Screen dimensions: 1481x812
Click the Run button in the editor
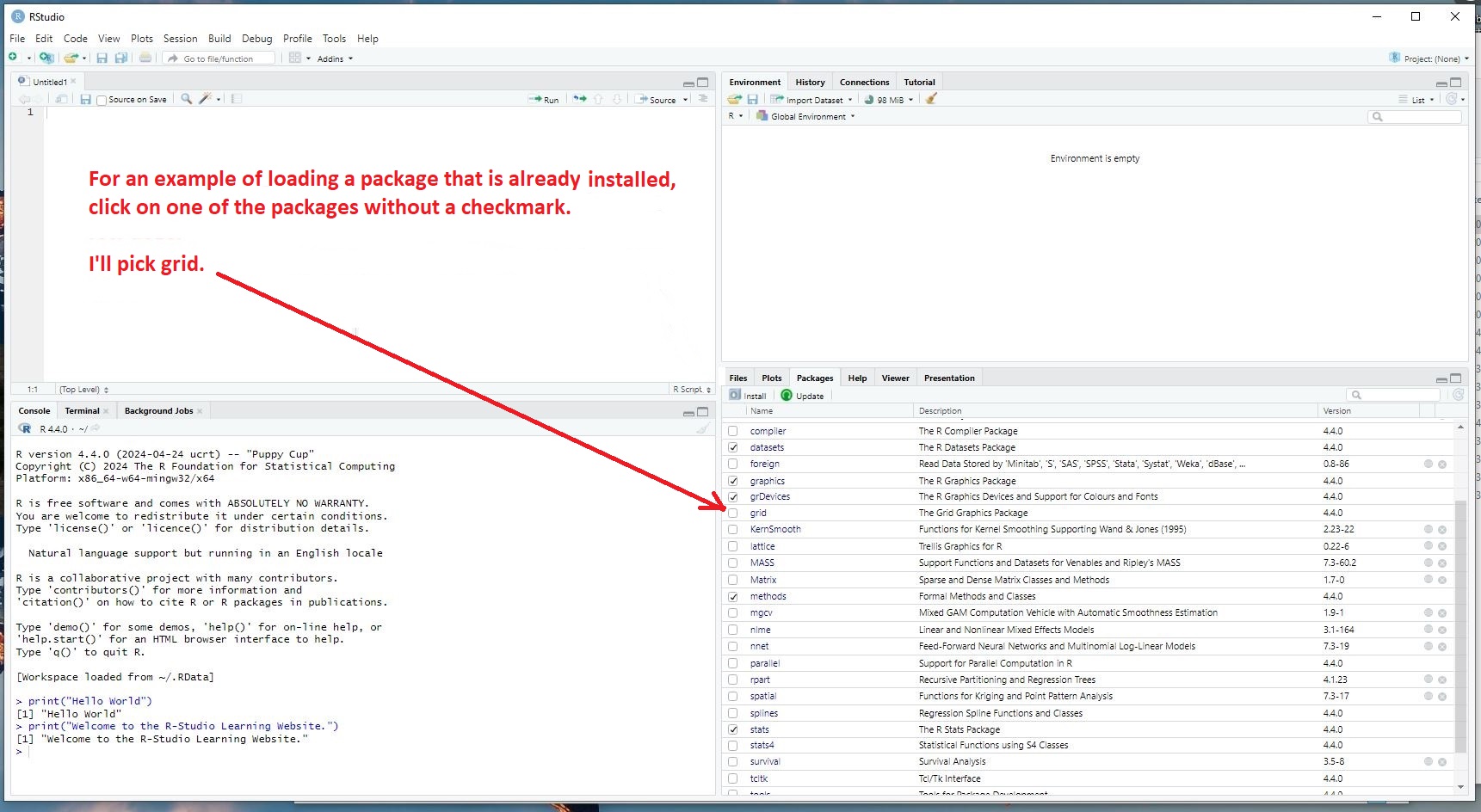(545, 100)
